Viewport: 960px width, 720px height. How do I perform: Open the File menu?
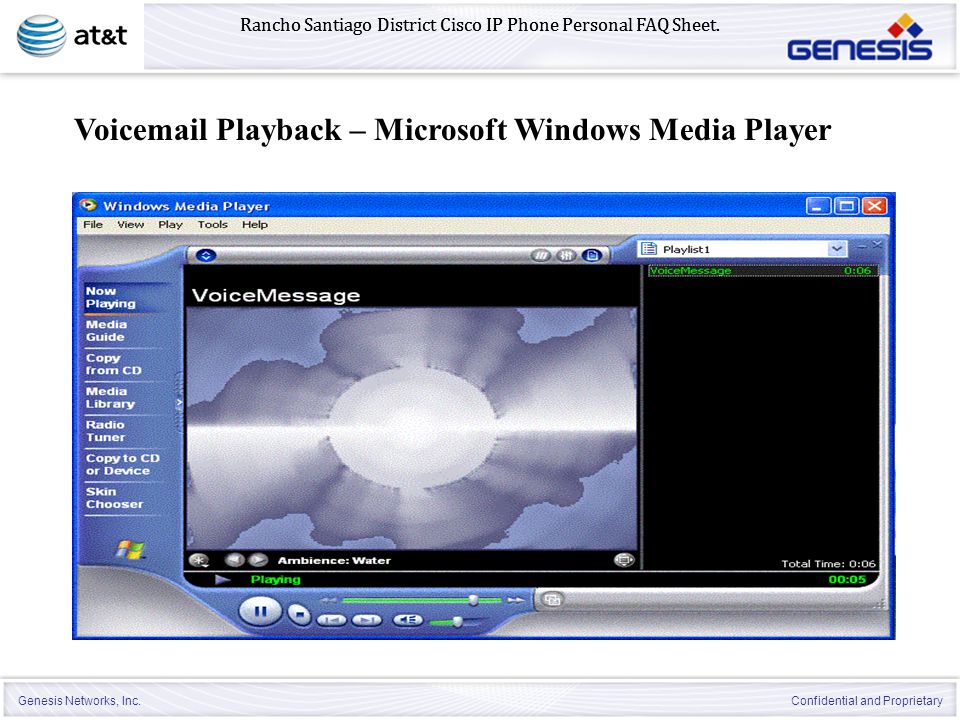(93, 225)
